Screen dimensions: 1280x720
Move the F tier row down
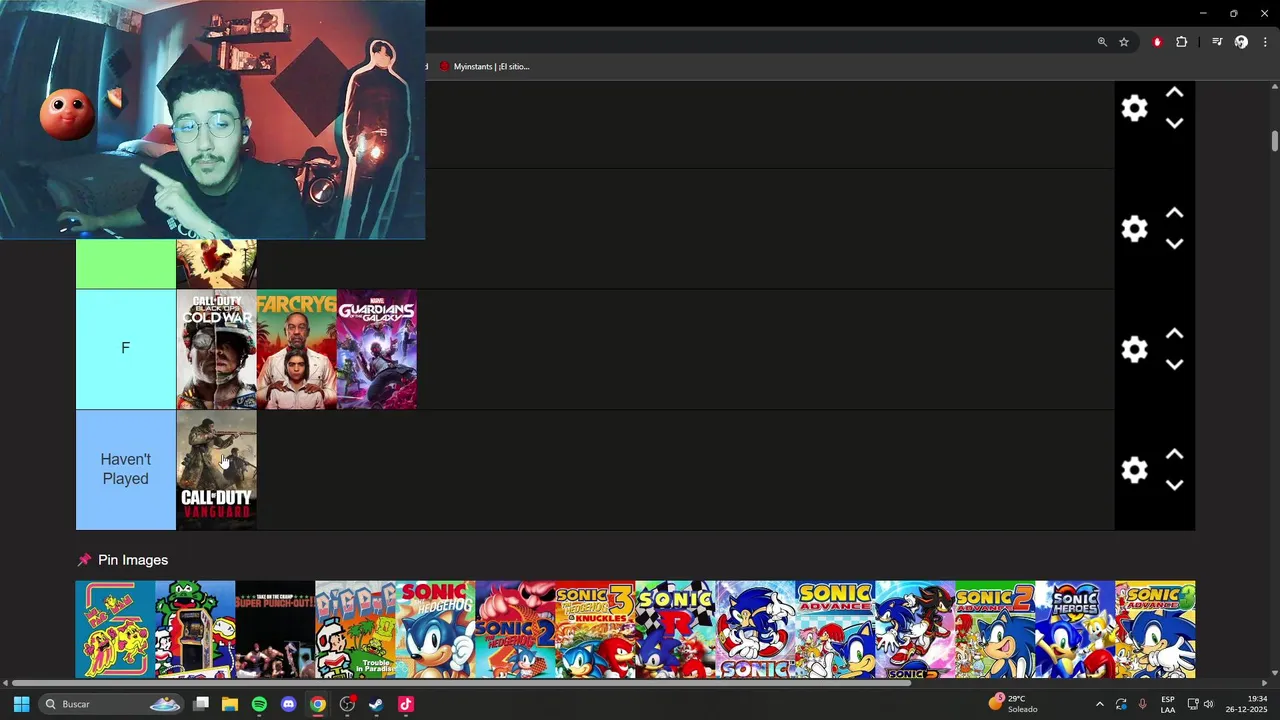[1175, 364]
